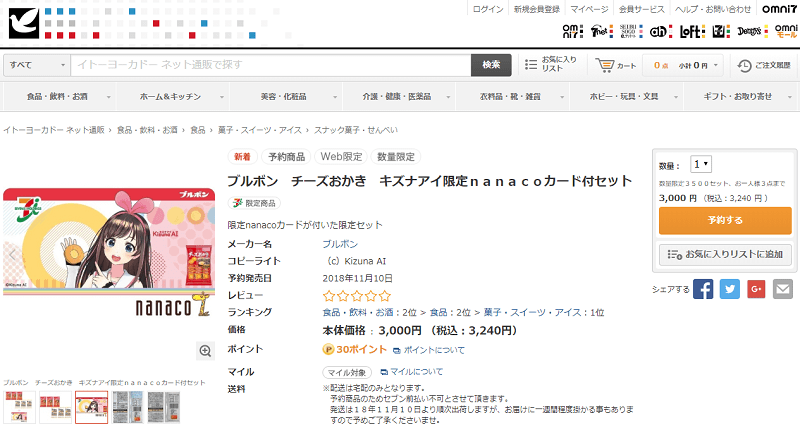The image size is (800, 430).
Task: Select the 予約商品 tag label
Action: [x=287, y=157]
